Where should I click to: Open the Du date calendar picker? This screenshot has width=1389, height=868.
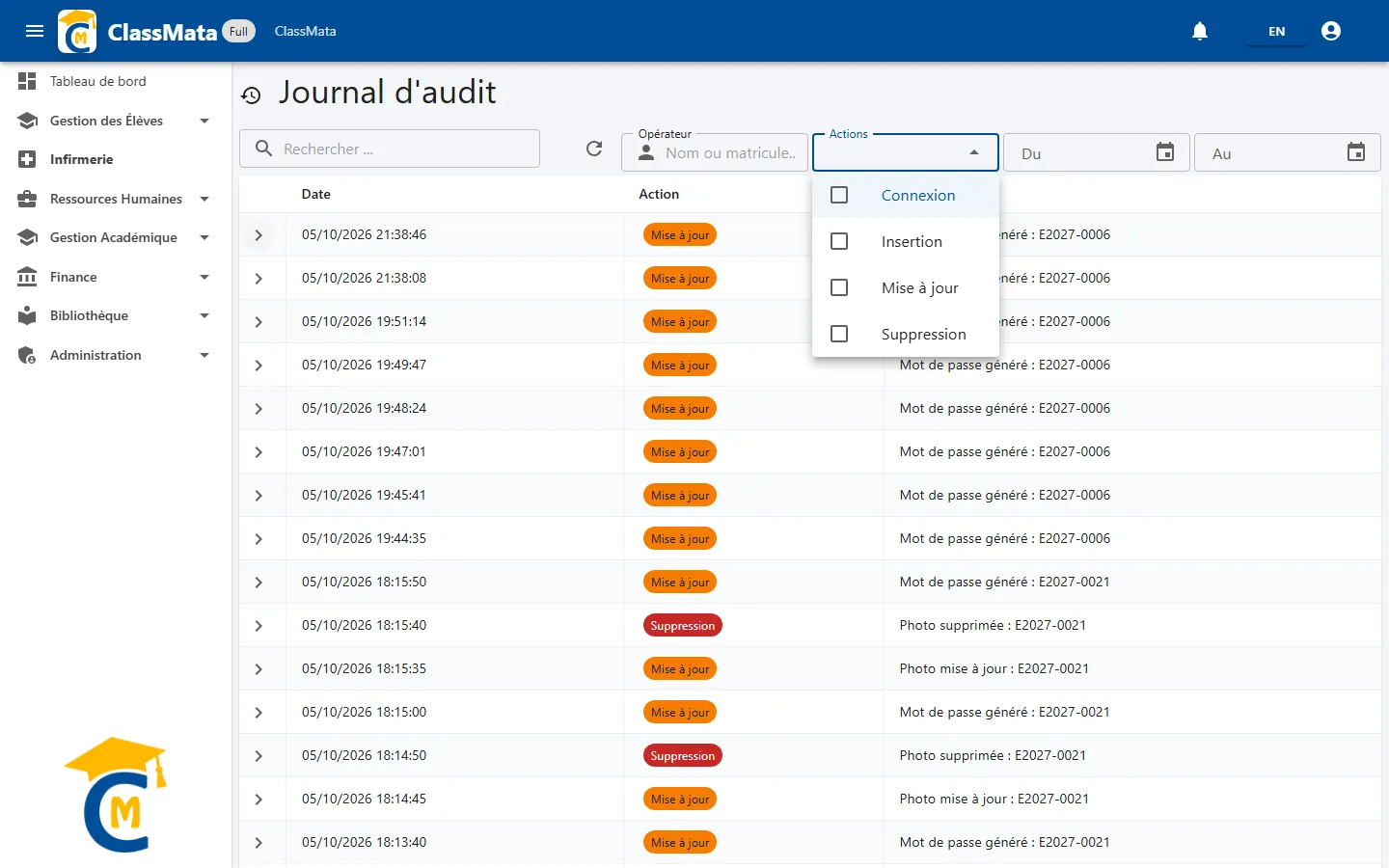pos(1165,152)
